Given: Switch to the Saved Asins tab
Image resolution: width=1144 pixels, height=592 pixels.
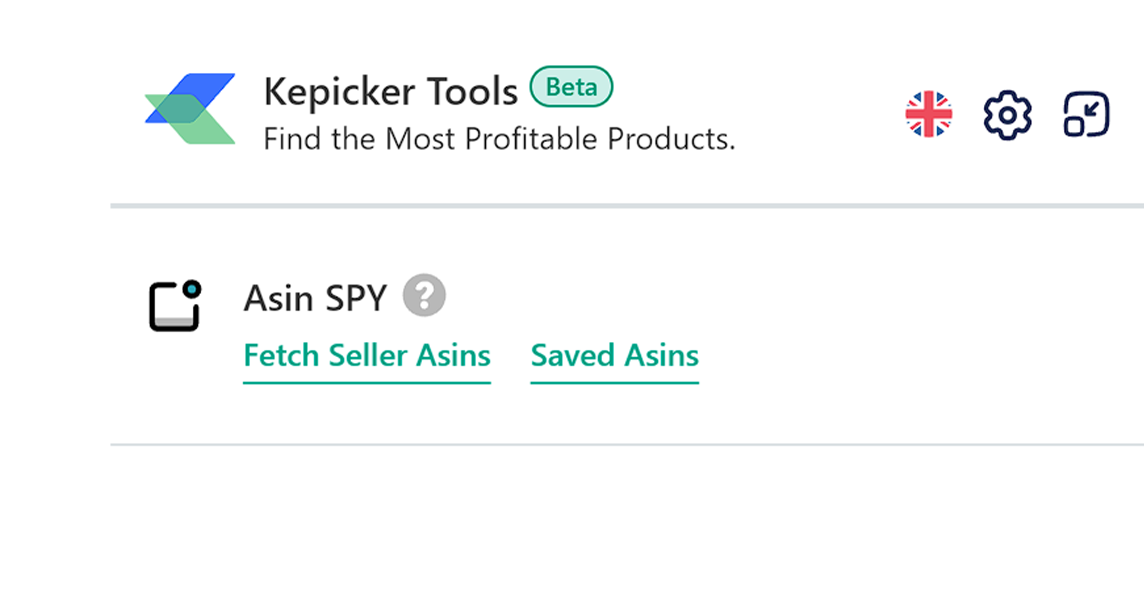Looking at the screenshot, I should click(x=614, y=355).
